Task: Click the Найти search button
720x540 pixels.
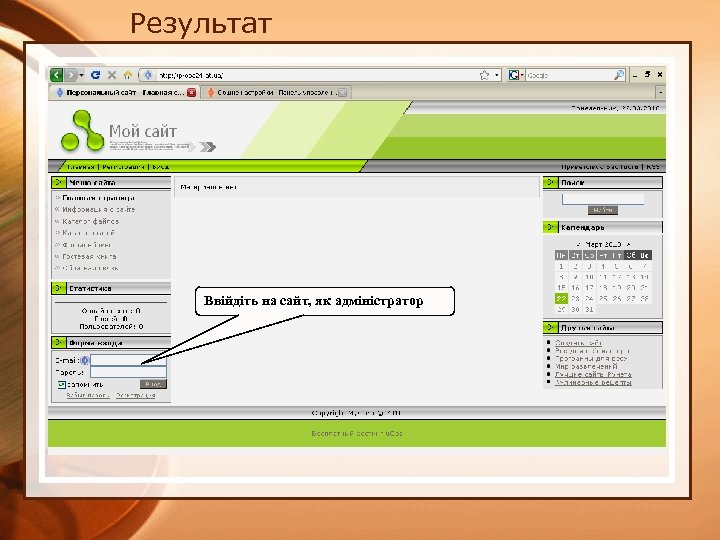Action: [x=603, y=210]
